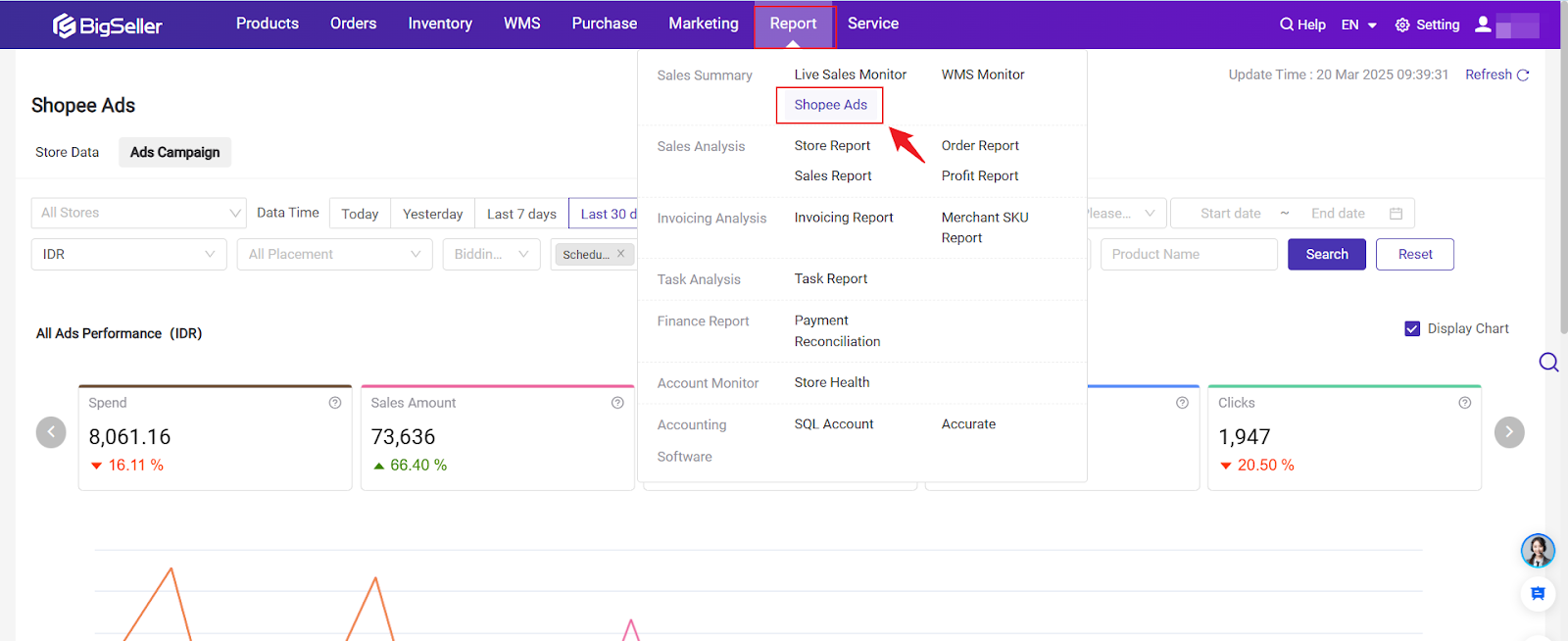
Task: Click the Spend card help icon
Action: pyautogui.click(x=335, y=403)
